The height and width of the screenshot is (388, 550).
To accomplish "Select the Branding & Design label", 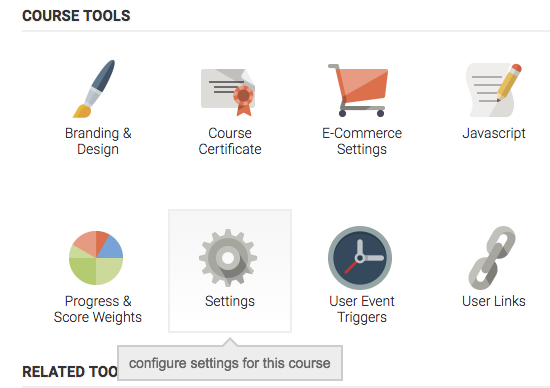I will [98, 141].
